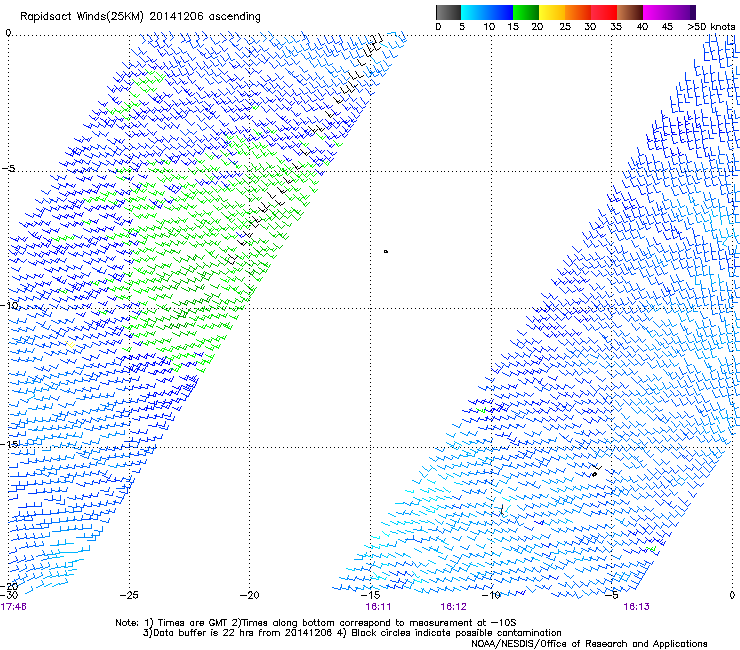This screenshot has width=740, height=650.
Task: Click the -20 longitude axis label
Action: (x=250, y=595)
